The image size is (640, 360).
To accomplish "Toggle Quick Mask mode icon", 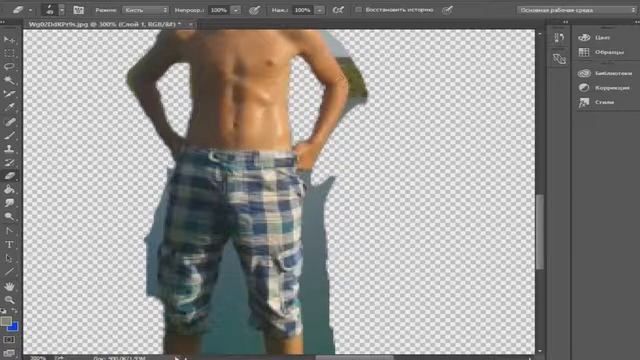I will pyautogui.click(x=9, y=340).
